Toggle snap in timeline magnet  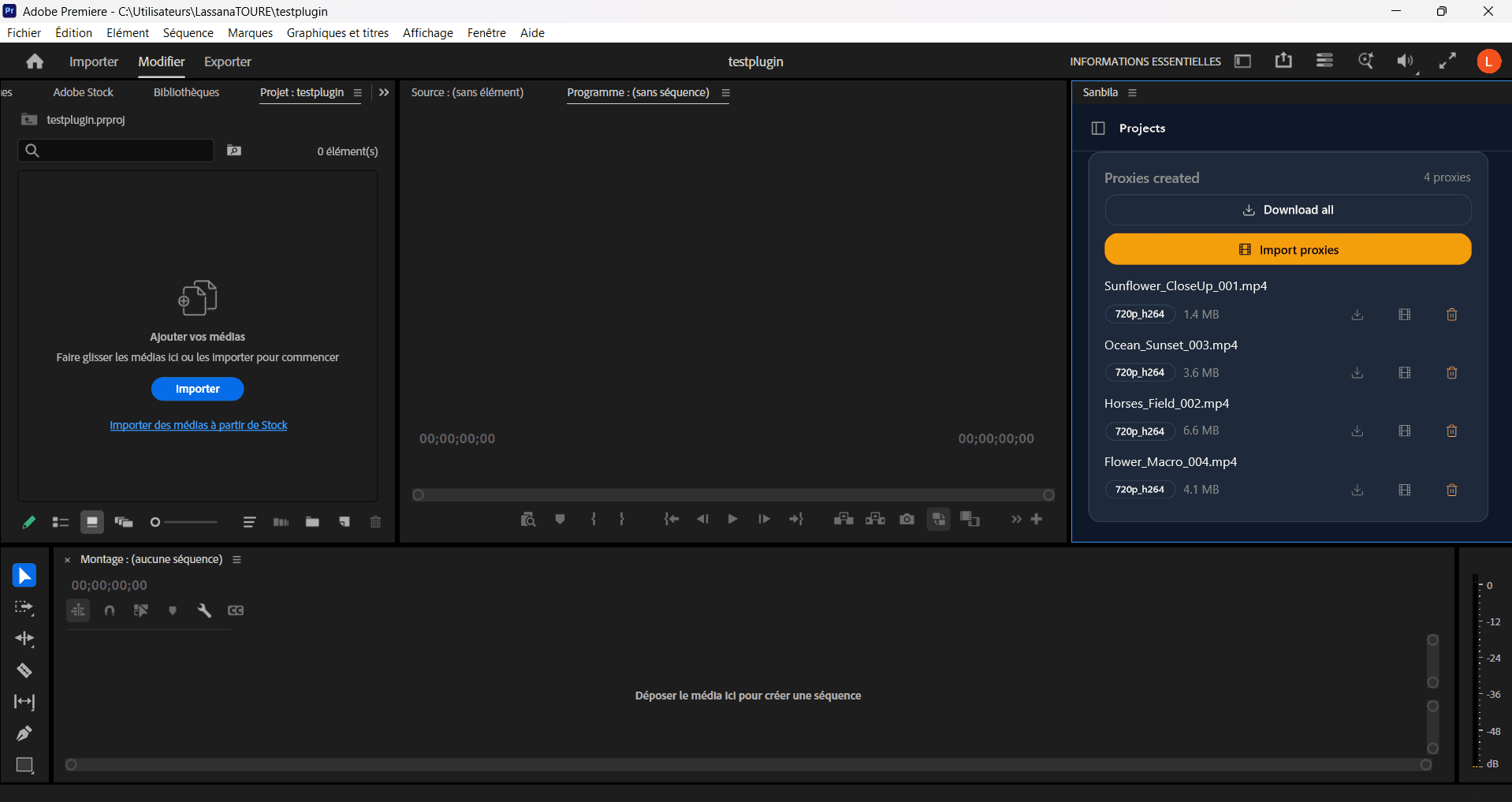pos(110,610)
